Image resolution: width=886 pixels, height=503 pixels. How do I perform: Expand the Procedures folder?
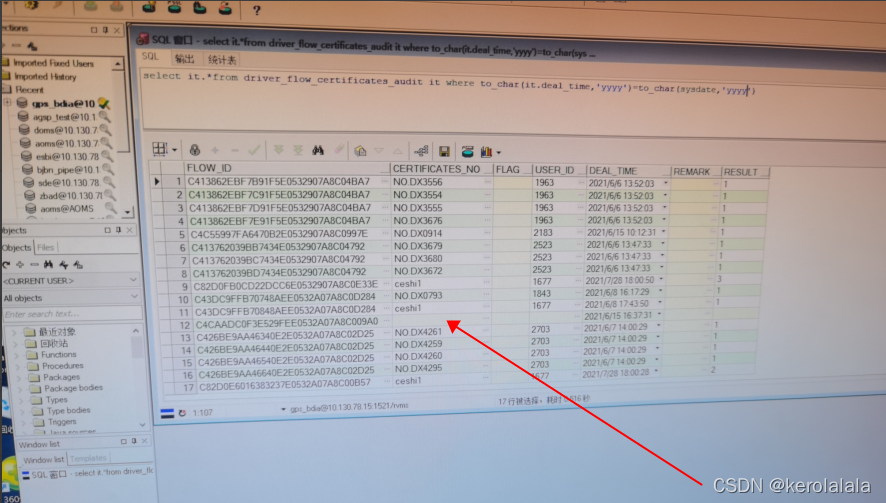coord(17,366)
